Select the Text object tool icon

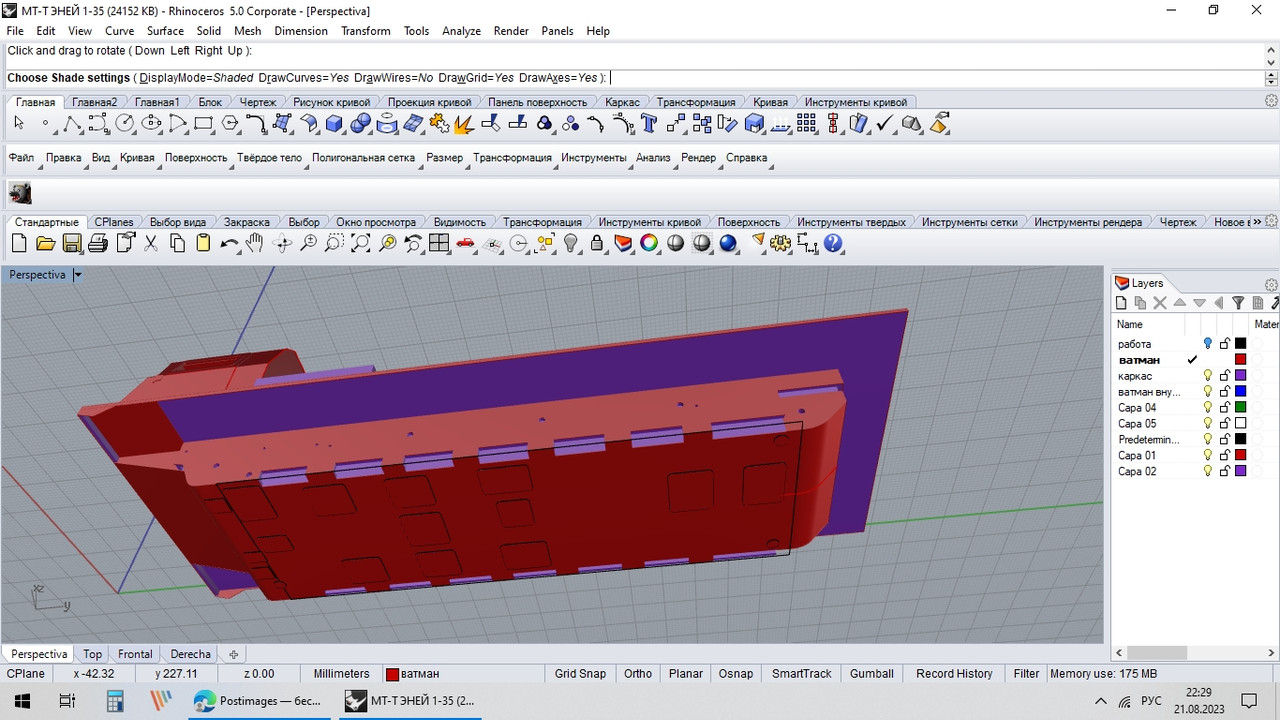648,123
